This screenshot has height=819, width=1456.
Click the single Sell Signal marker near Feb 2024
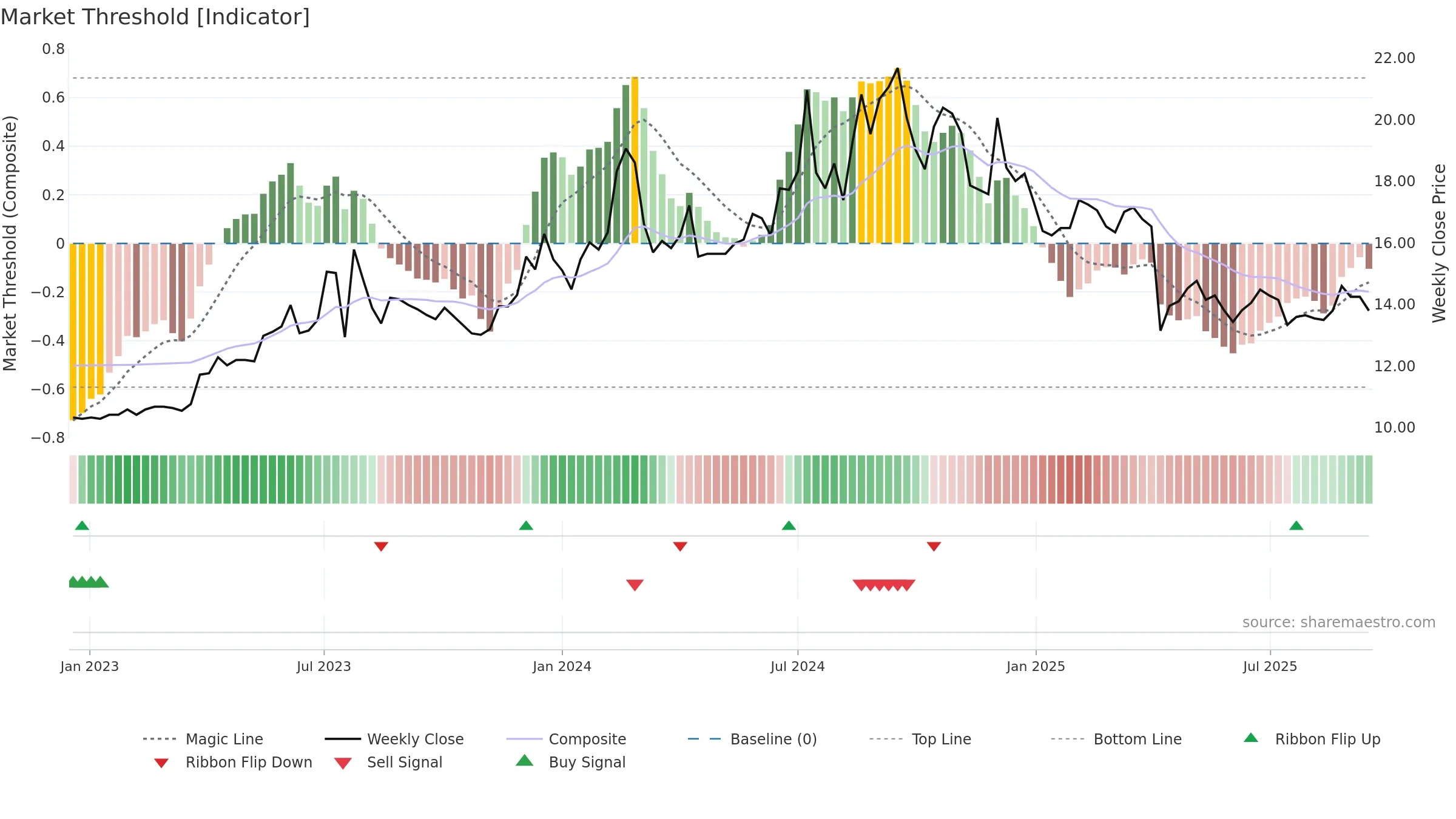[x=635, y=585]
